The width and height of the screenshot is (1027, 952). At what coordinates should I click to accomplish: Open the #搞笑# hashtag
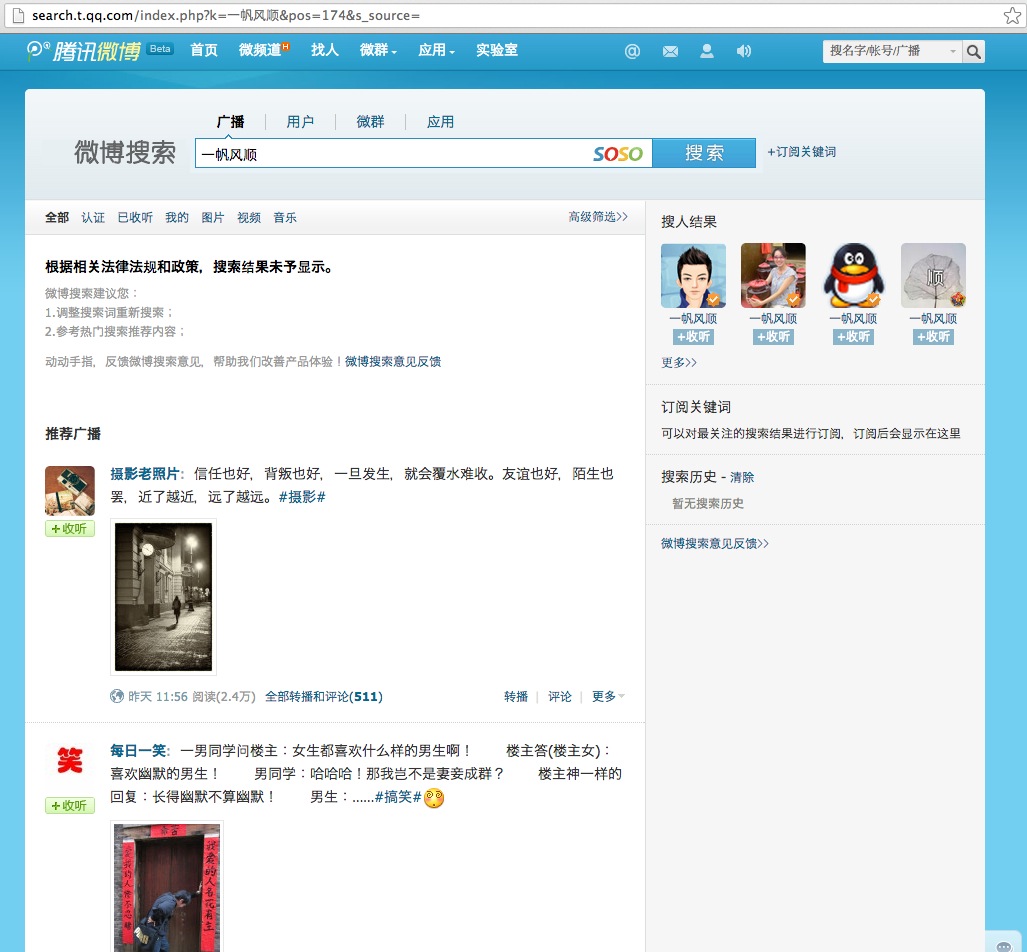pyautogui.click(x=398, y=797)
